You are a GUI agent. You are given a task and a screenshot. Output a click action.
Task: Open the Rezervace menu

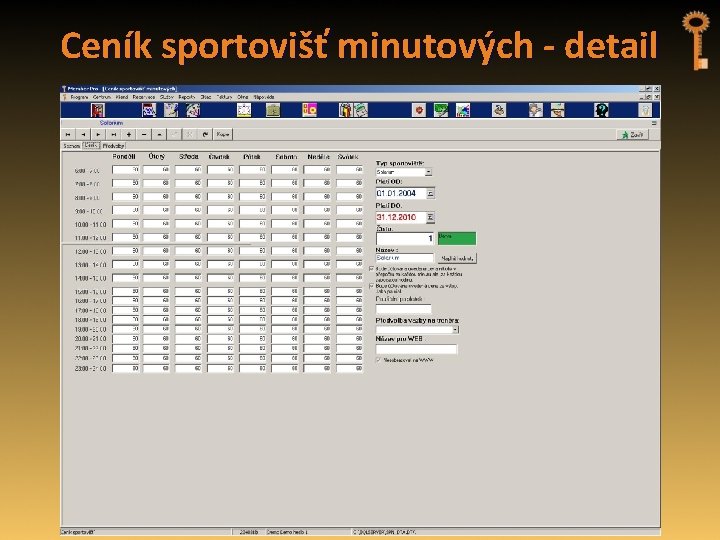coord(144,97)
